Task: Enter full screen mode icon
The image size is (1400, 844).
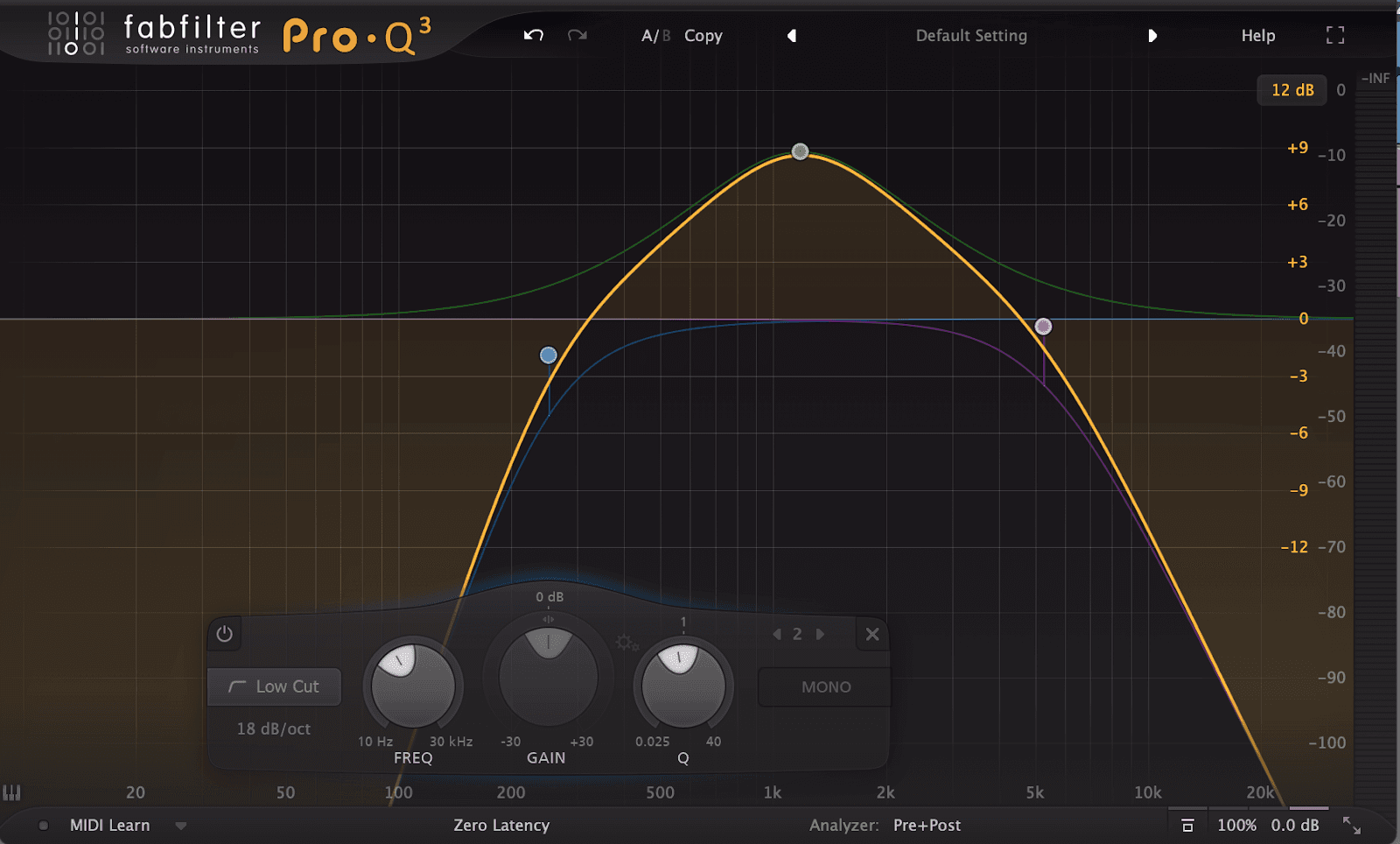Action: [x=1335, y=35]
